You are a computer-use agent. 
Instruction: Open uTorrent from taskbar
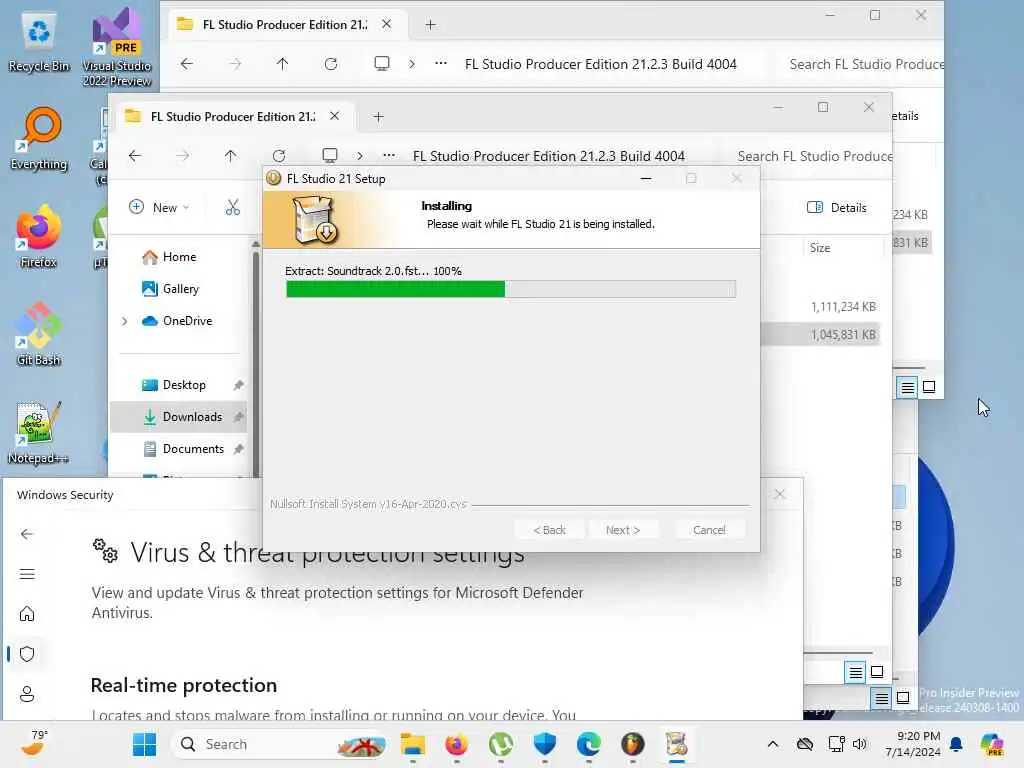pyautogui.click(x=501, y=744)
